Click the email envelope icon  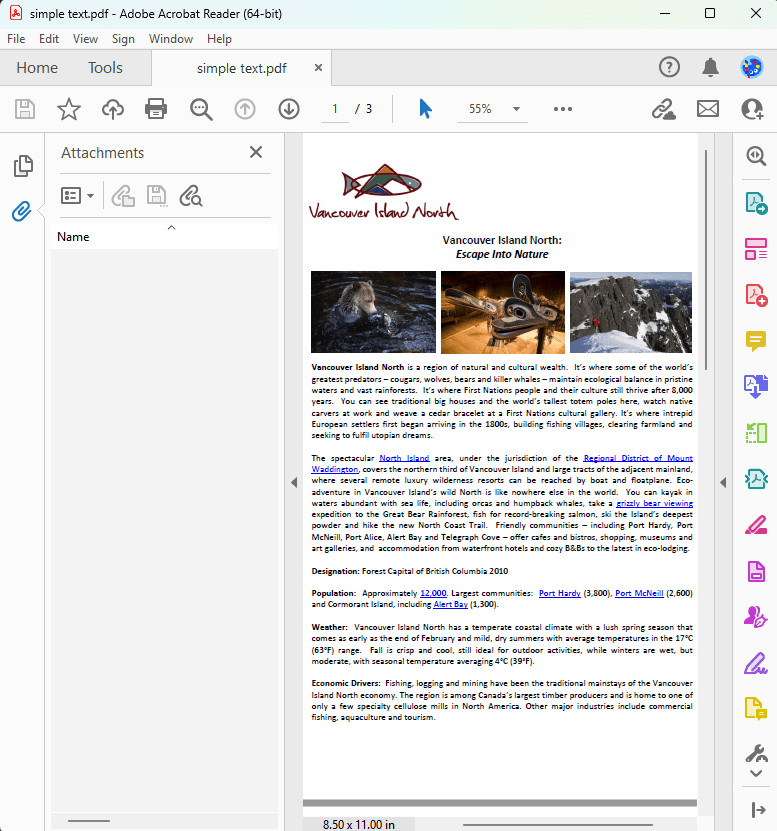click(x=708, y=109)
